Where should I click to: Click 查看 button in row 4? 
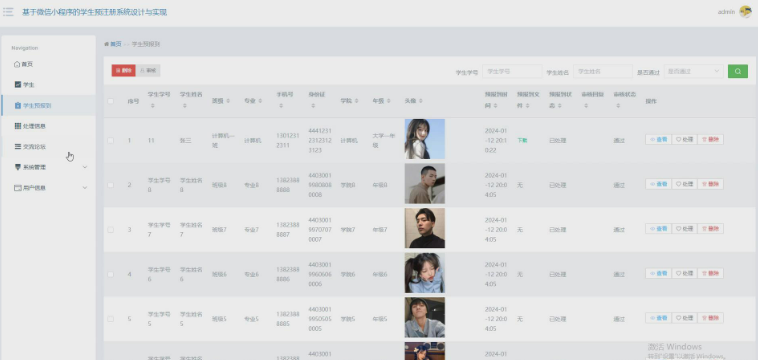tap(658, 273)
